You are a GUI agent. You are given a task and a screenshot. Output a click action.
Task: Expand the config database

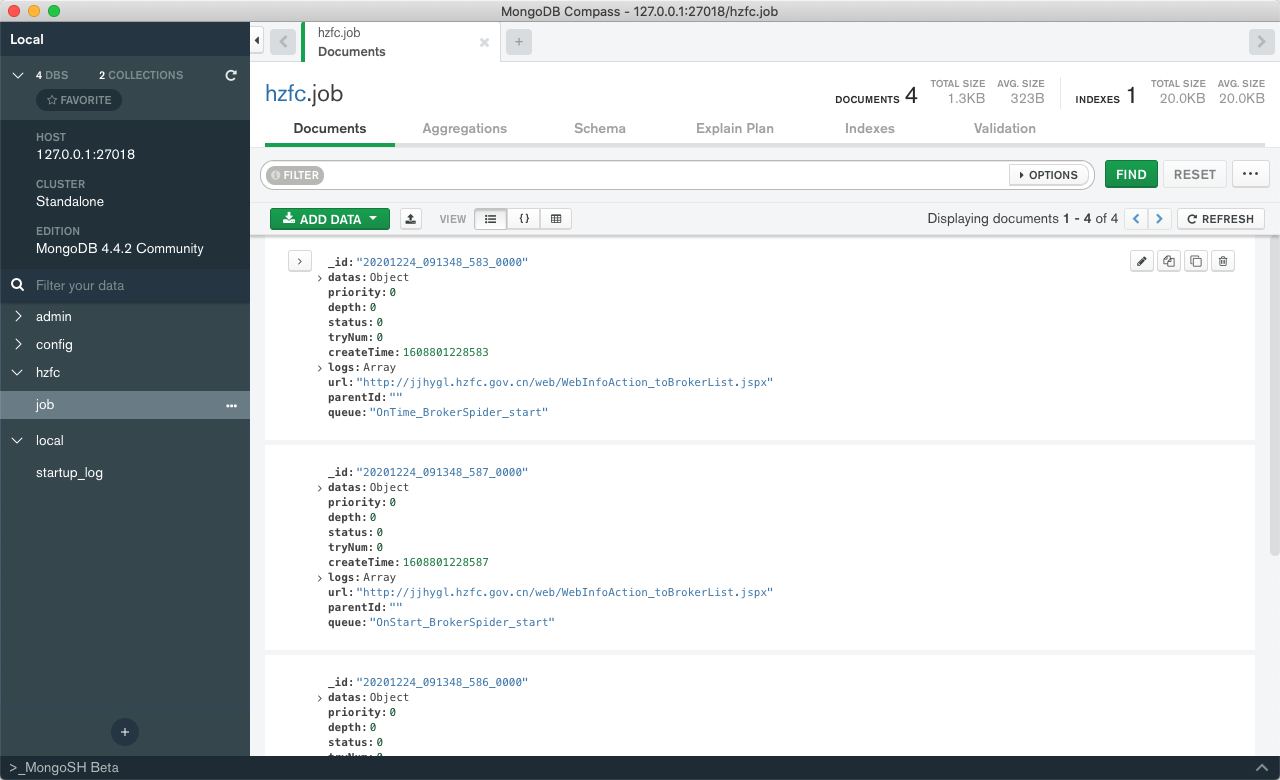(x=18, y=344)
